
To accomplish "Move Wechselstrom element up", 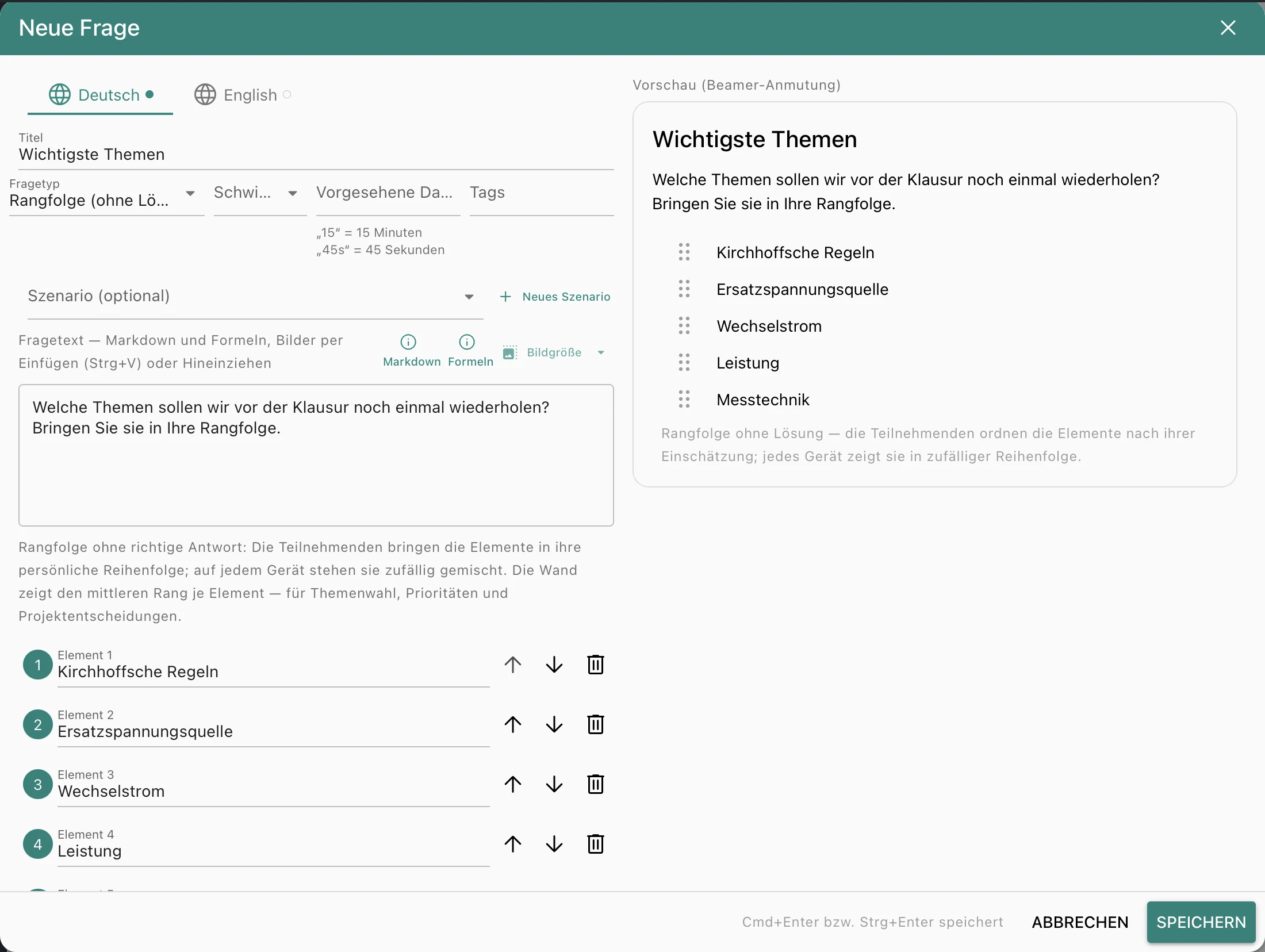I will [513, 785].
